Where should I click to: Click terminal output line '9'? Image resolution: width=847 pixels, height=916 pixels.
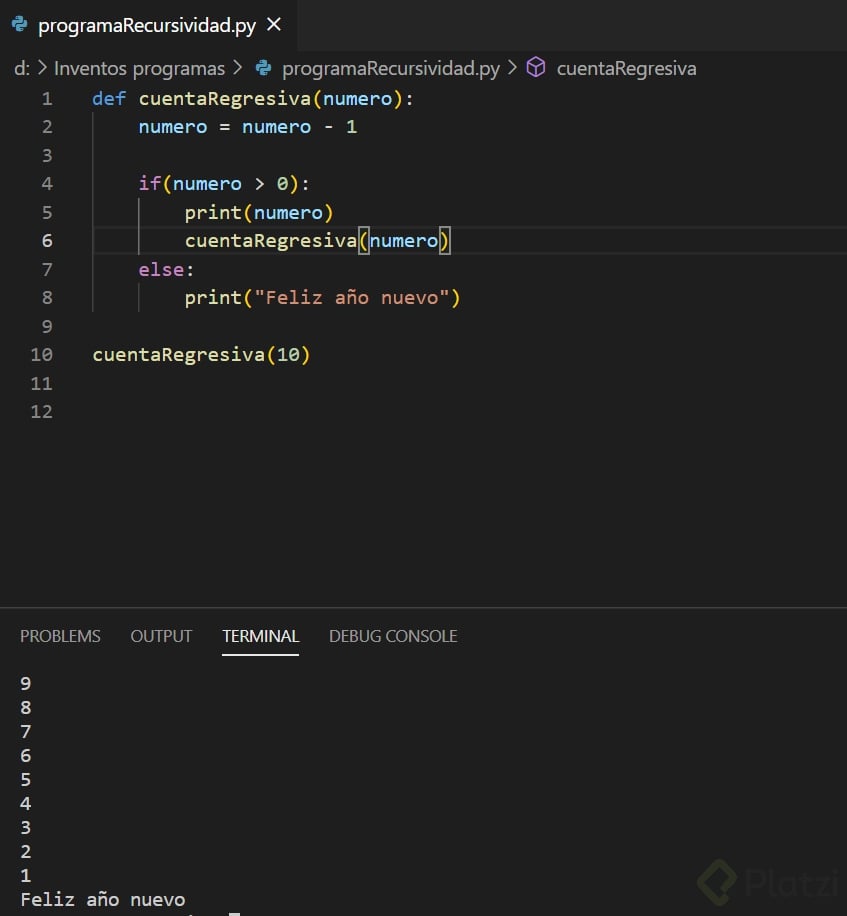[26, 683]
